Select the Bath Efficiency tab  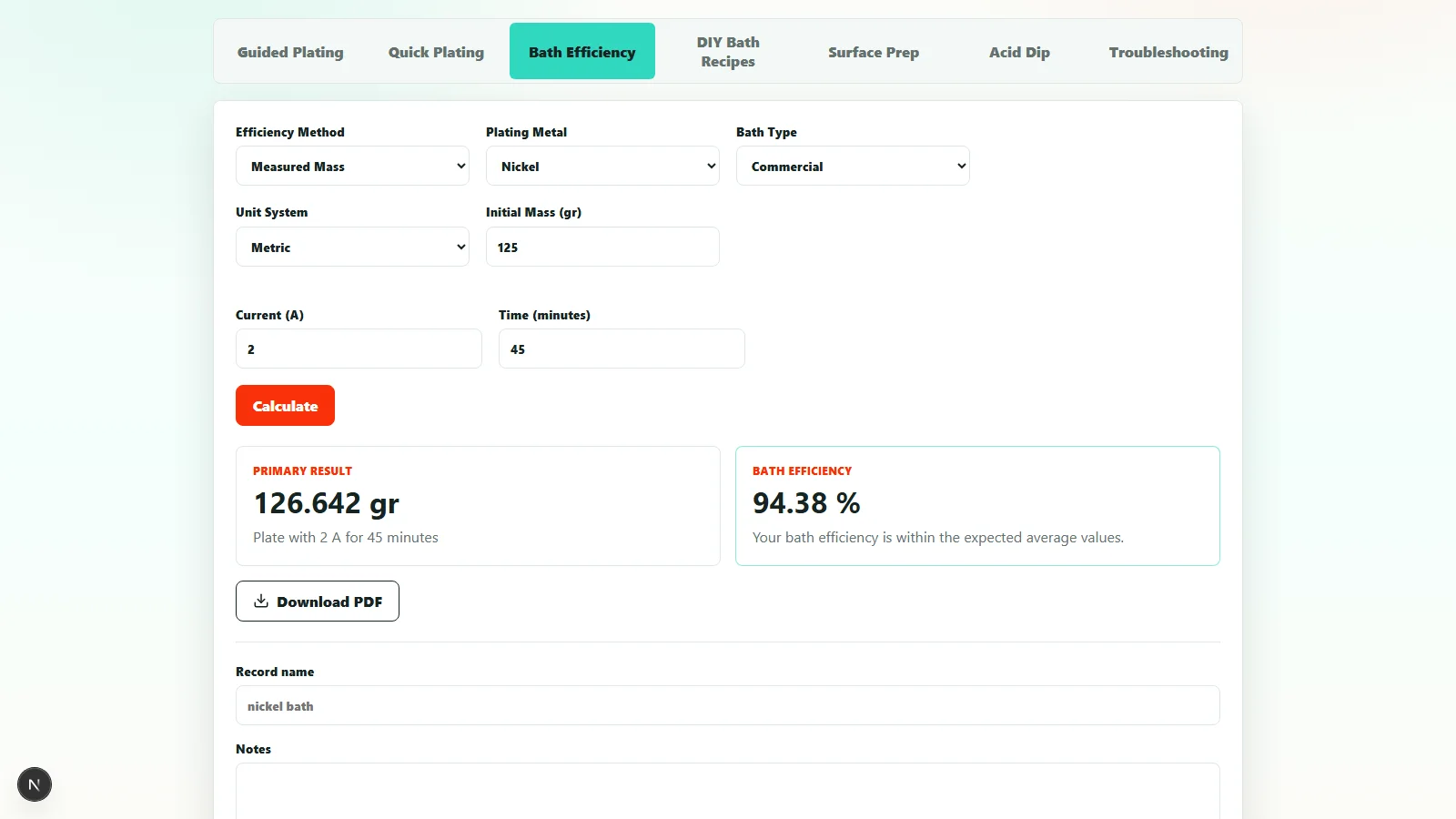click(582, 52)
